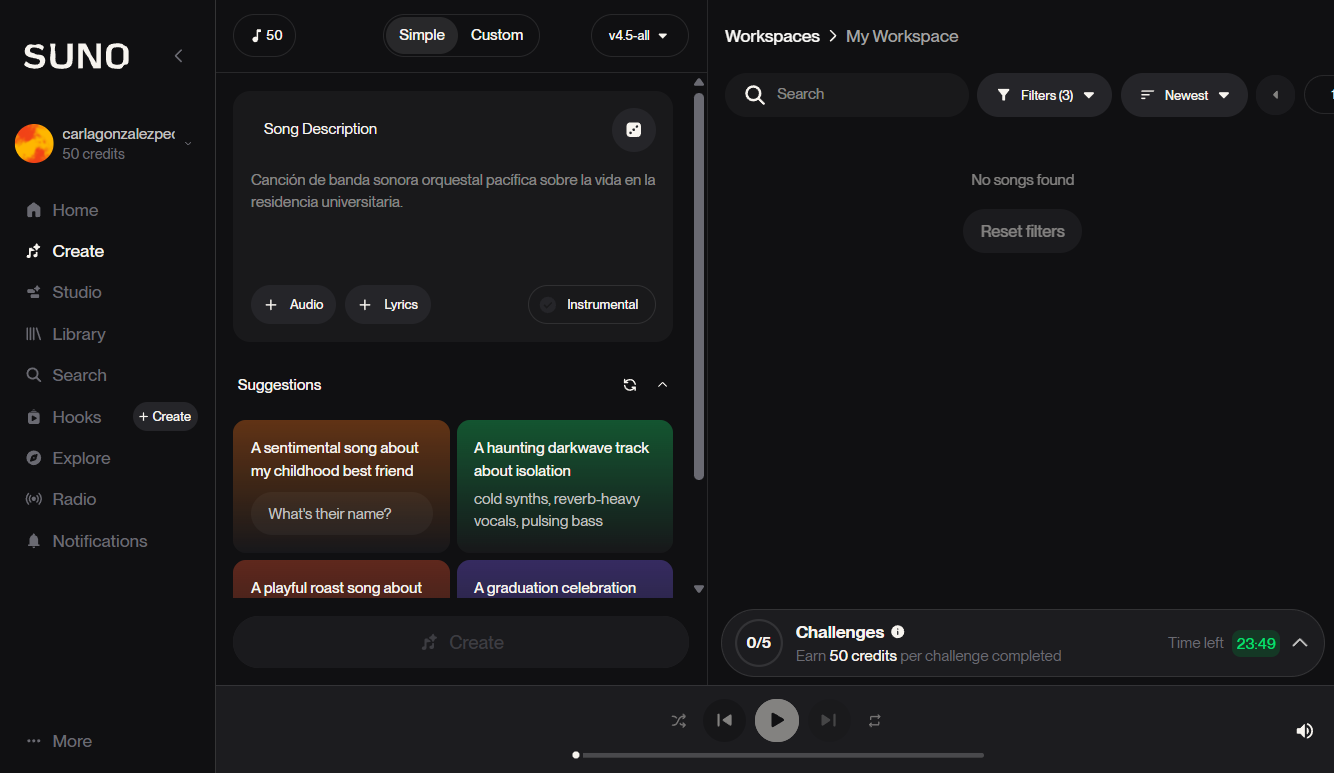Switch to Custom mode

coord(497,35)
